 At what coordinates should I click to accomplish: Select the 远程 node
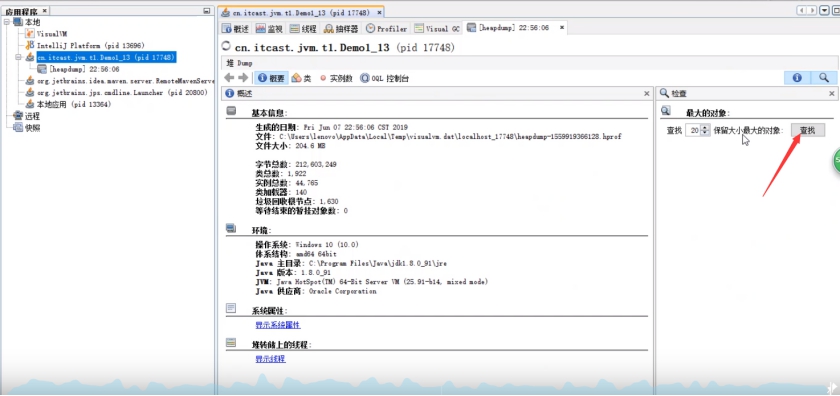point(32,116)
